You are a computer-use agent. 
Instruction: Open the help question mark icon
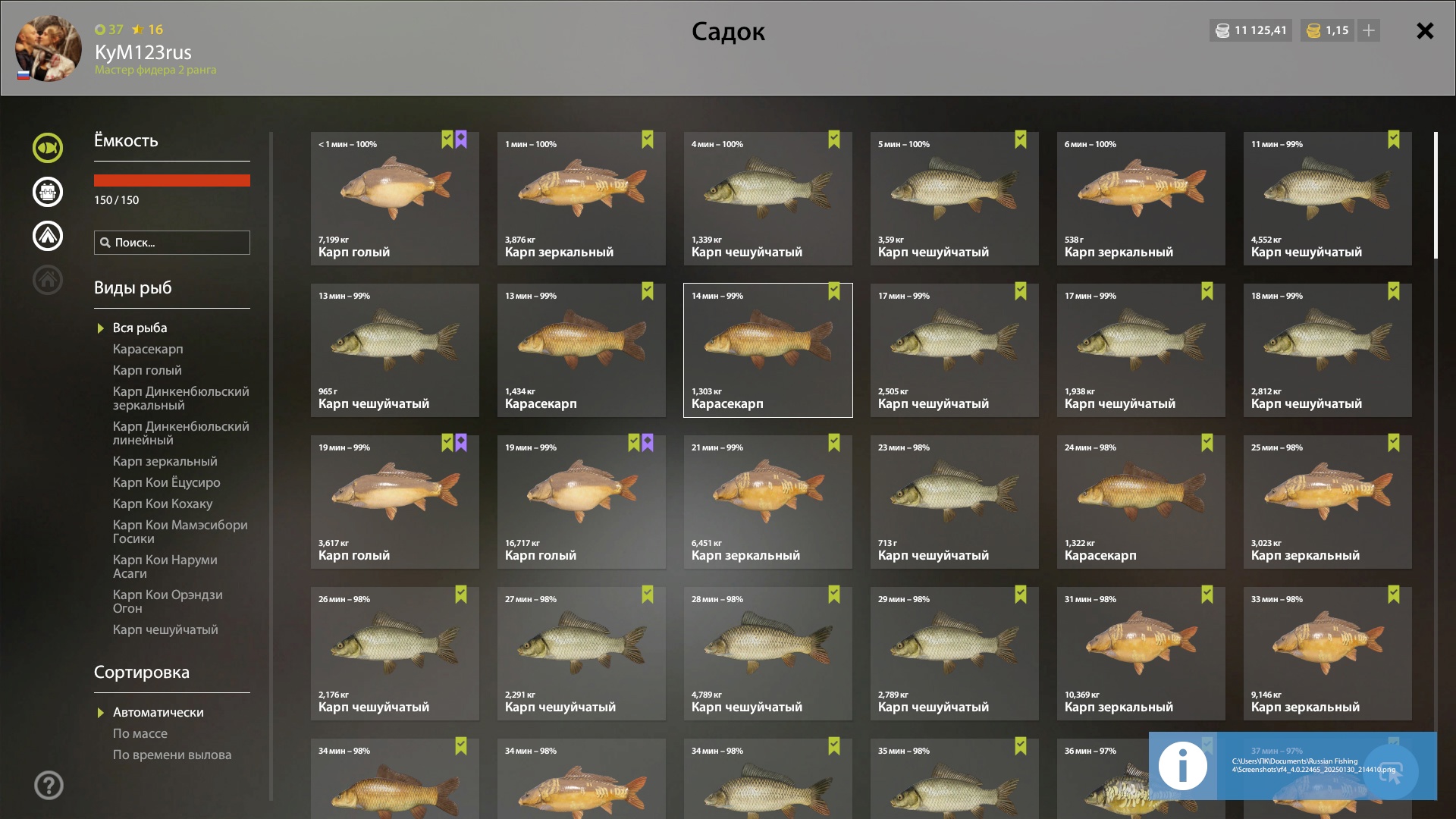pyautogui.click(x=49, y=786)
